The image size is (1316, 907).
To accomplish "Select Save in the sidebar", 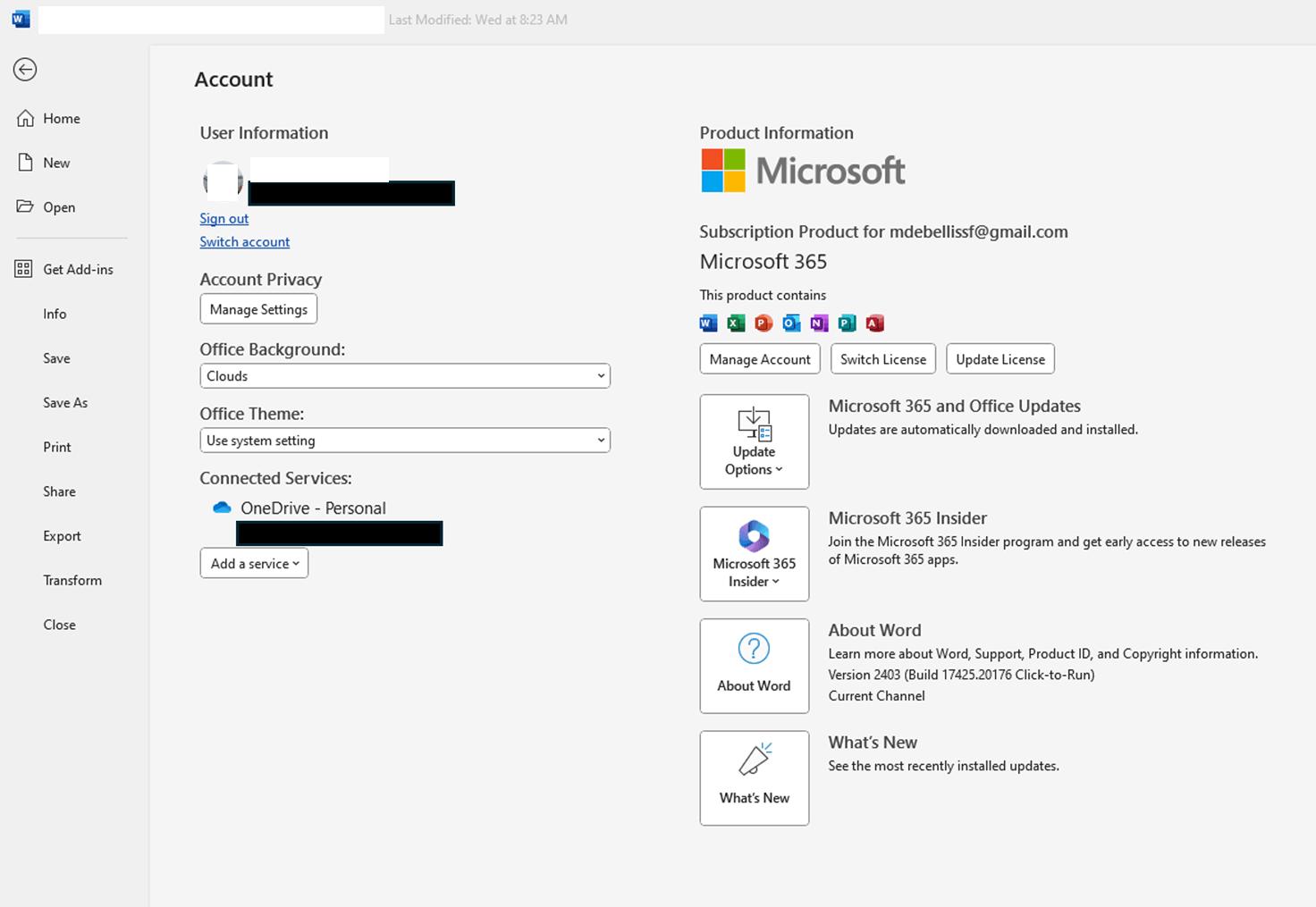I will coord(56,358).
